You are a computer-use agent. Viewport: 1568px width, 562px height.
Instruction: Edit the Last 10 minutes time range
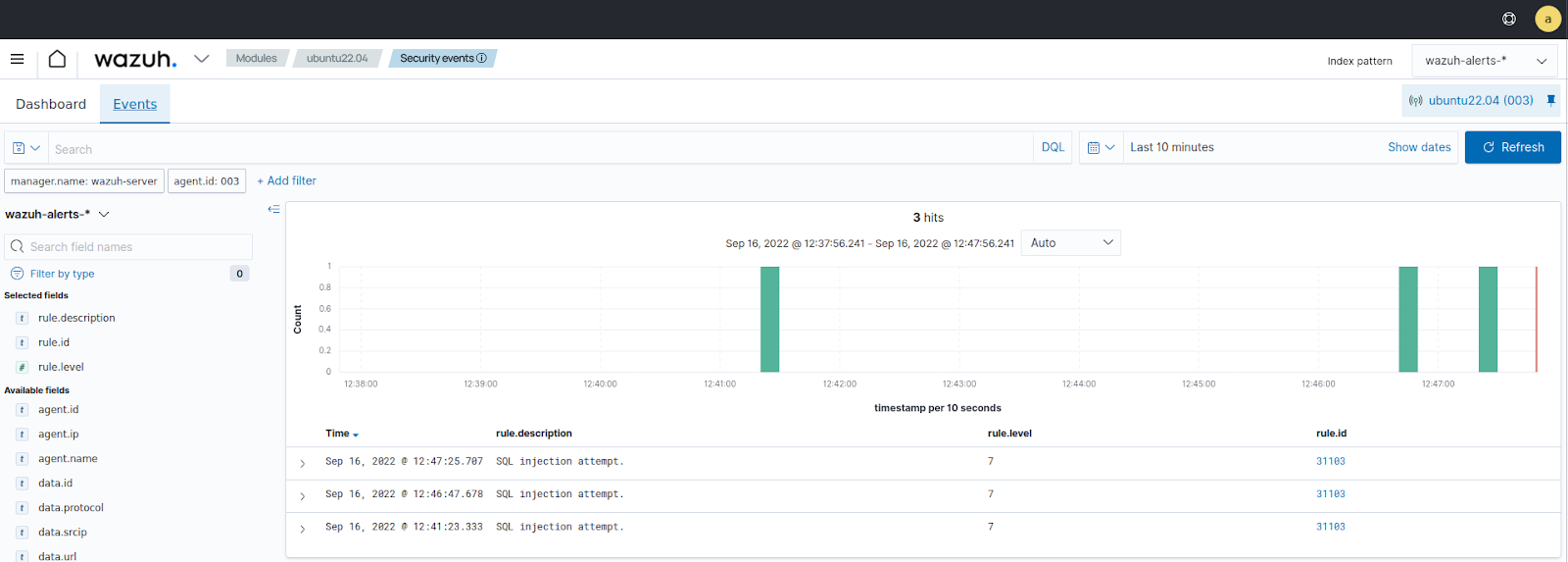point(1172,147)
